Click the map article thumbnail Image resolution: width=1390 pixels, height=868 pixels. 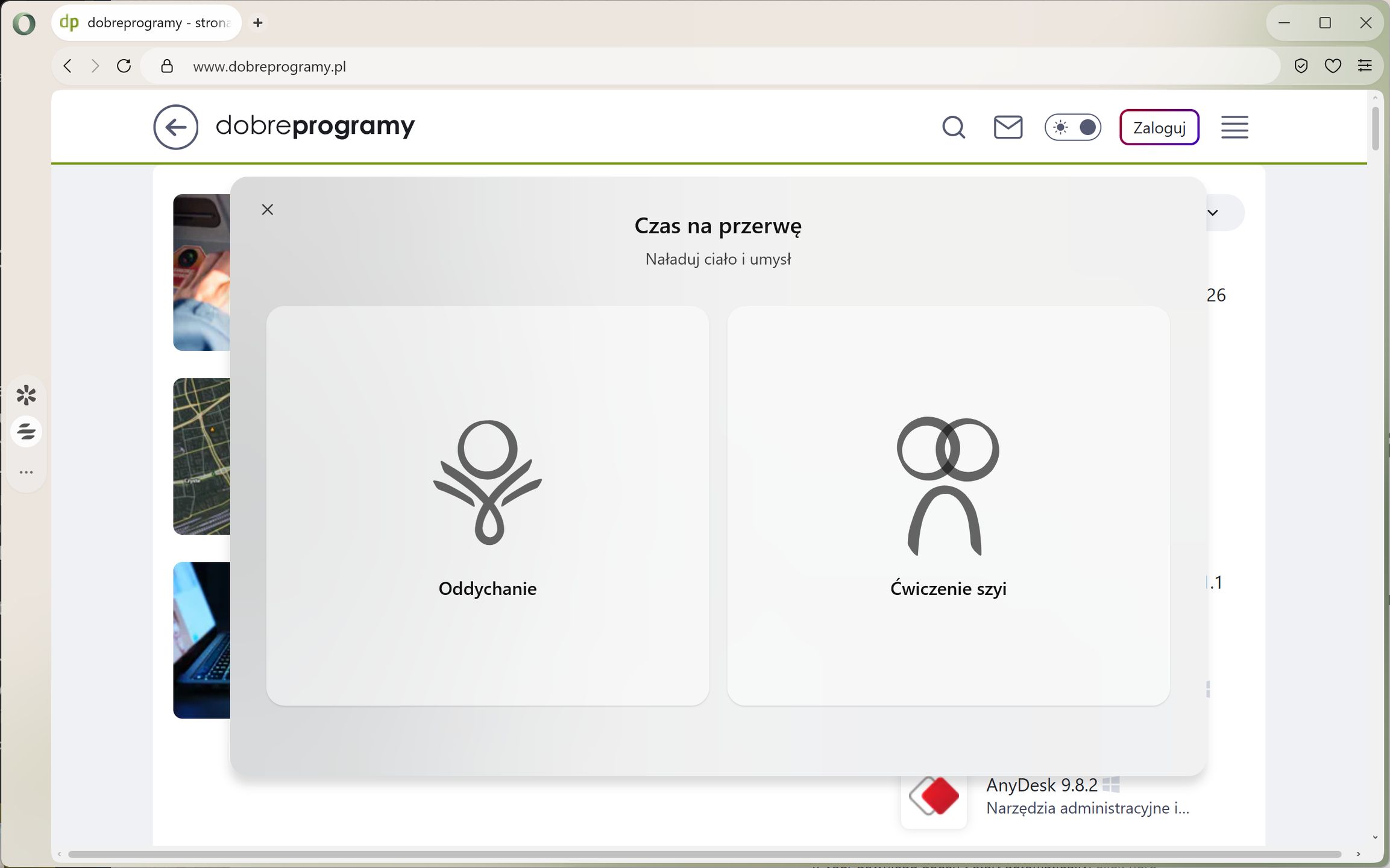[x=201, y=456]
